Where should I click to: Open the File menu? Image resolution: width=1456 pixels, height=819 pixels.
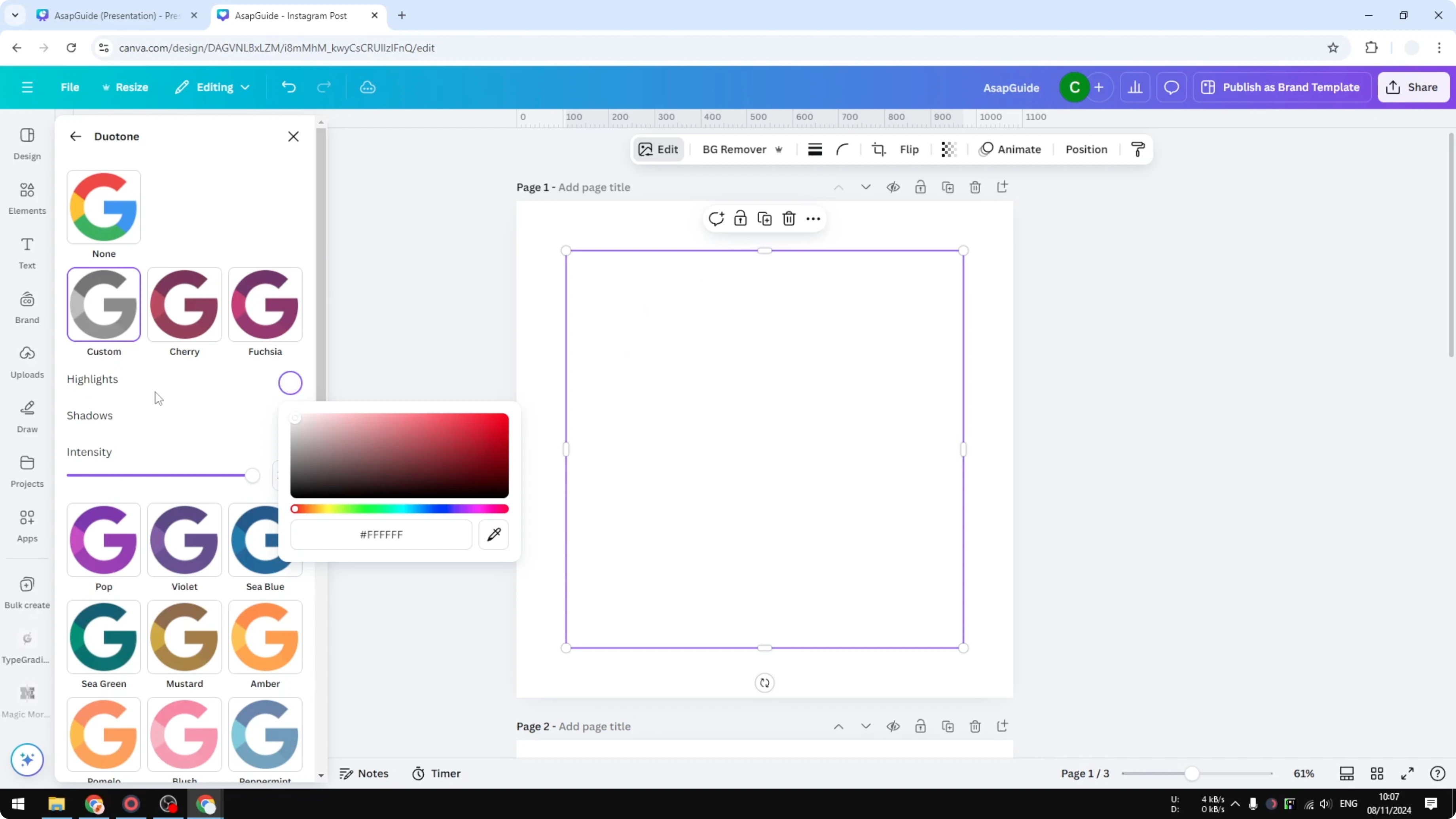click(70, 87)
